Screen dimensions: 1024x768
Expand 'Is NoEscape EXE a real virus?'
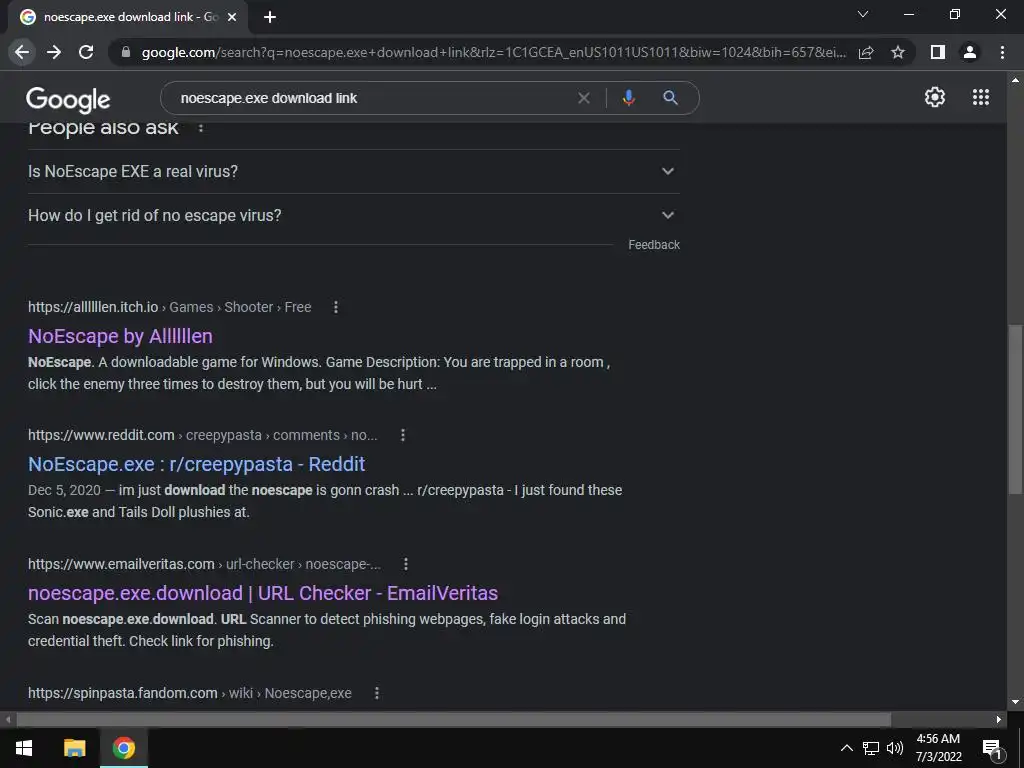click(354, 171)
